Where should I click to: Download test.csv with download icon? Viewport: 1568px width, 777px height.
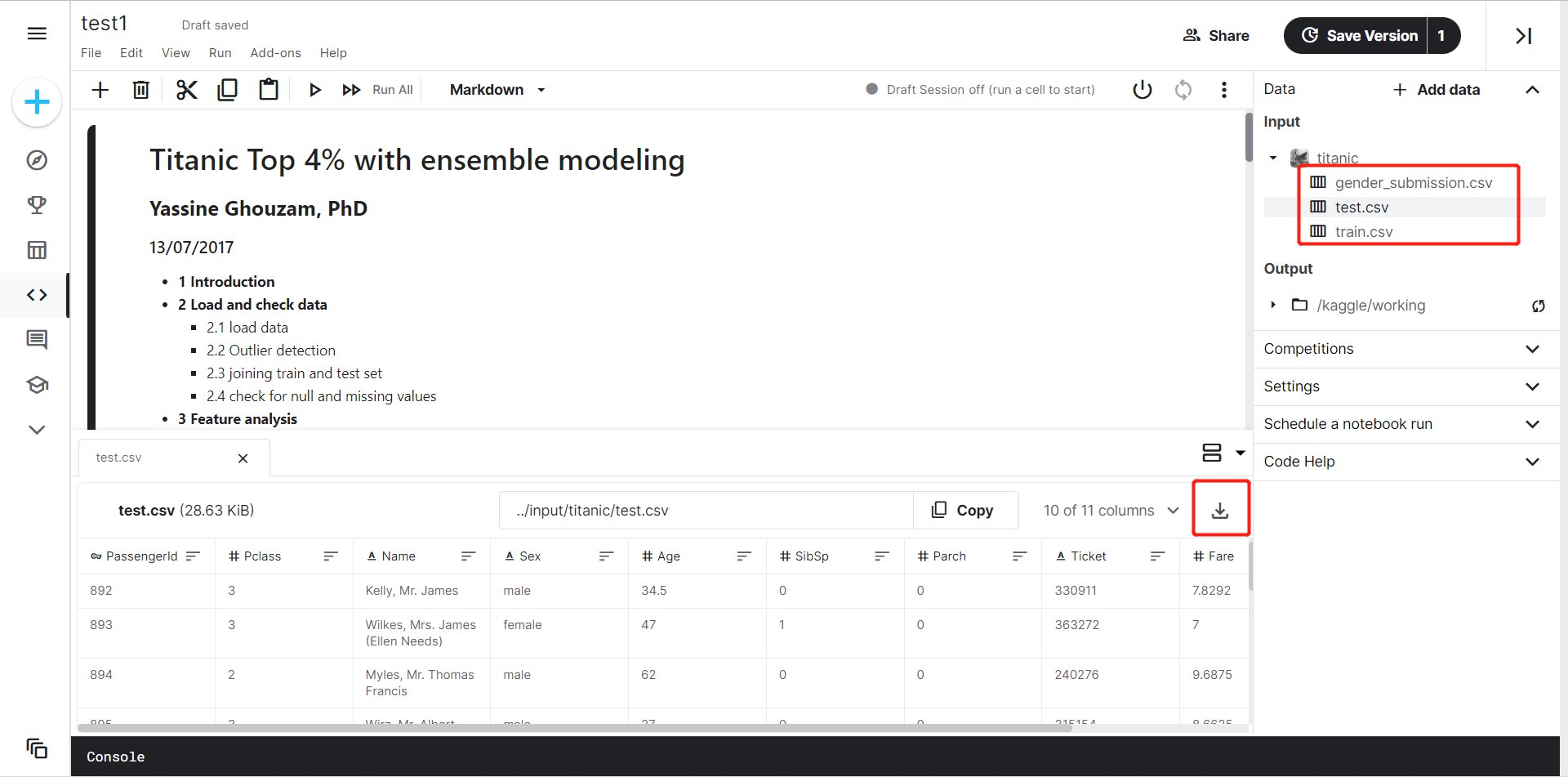[1220, 511]
